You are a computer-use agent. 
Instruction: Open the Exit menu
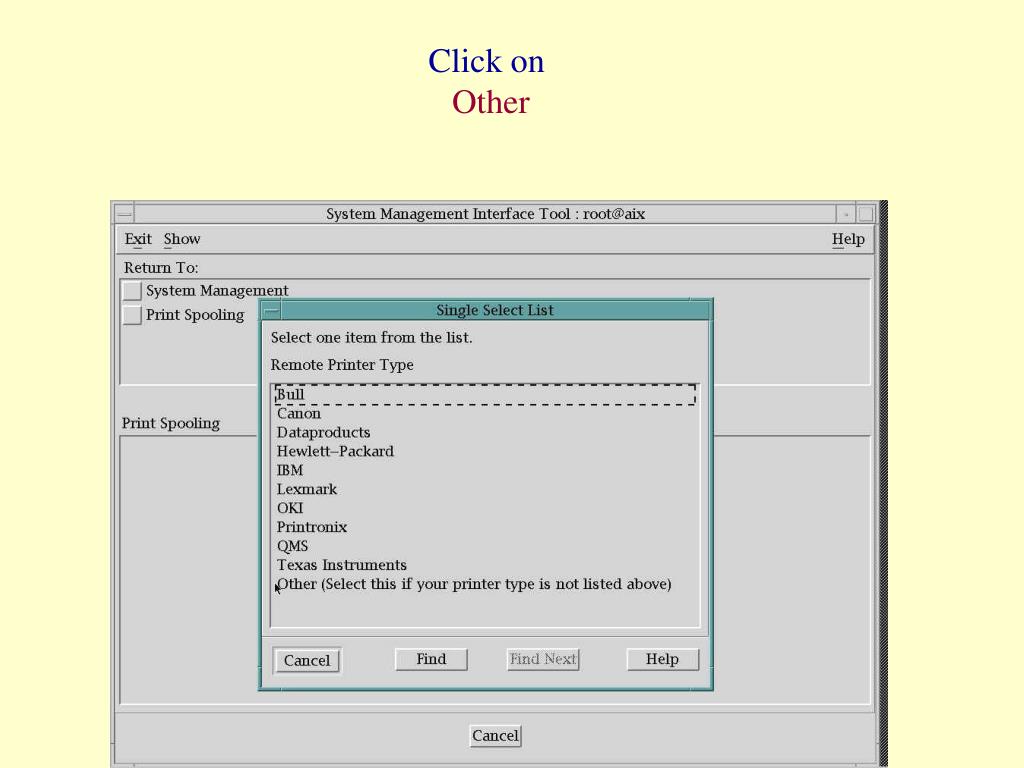tap(138, 239)
